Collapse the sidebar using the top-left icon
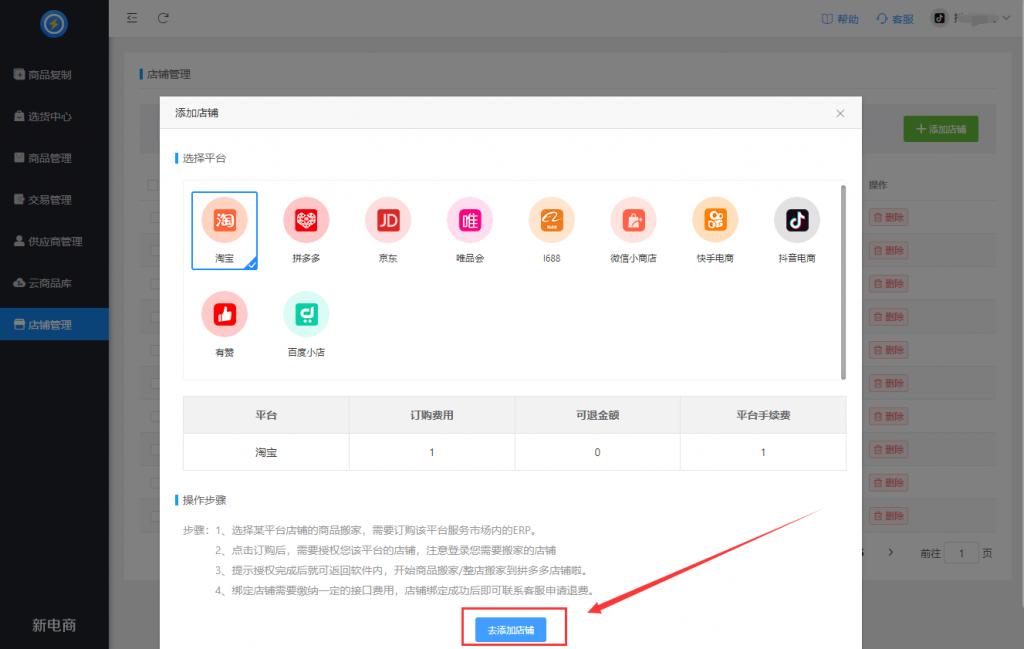This screenshot has height=649, width=1024. coord(131,18)
